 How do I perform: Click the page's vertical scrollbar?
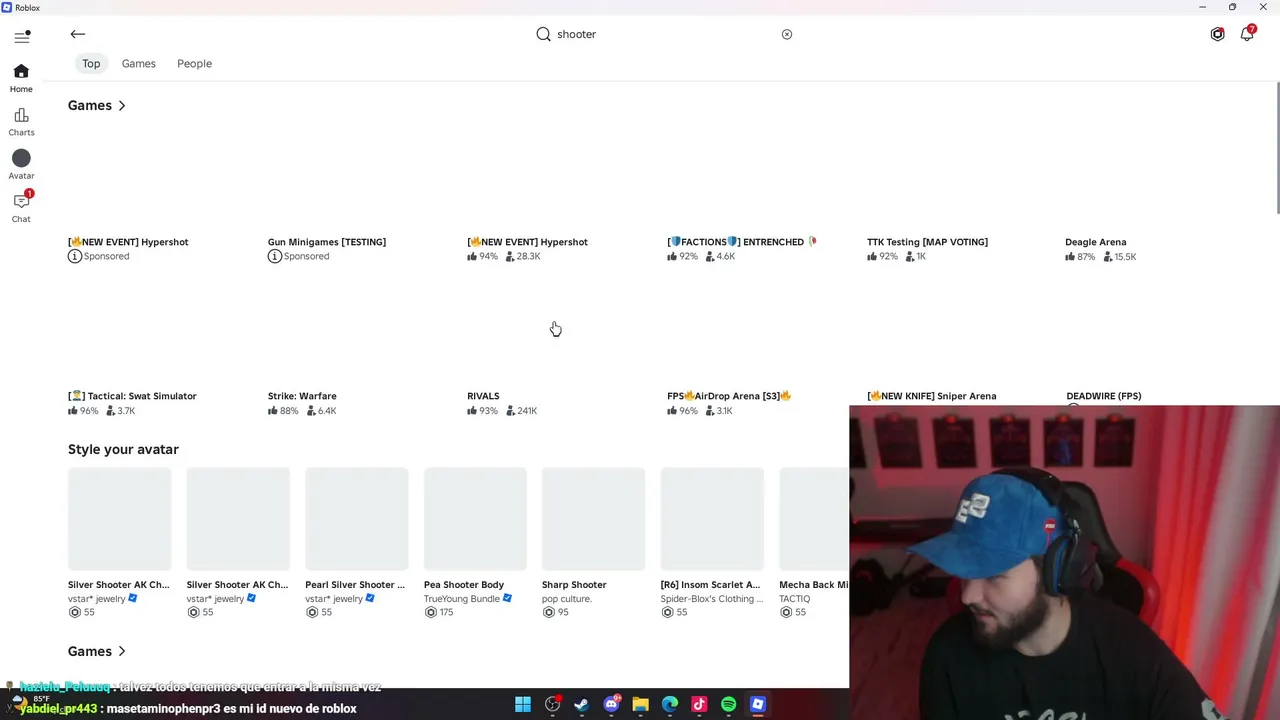1277,148
